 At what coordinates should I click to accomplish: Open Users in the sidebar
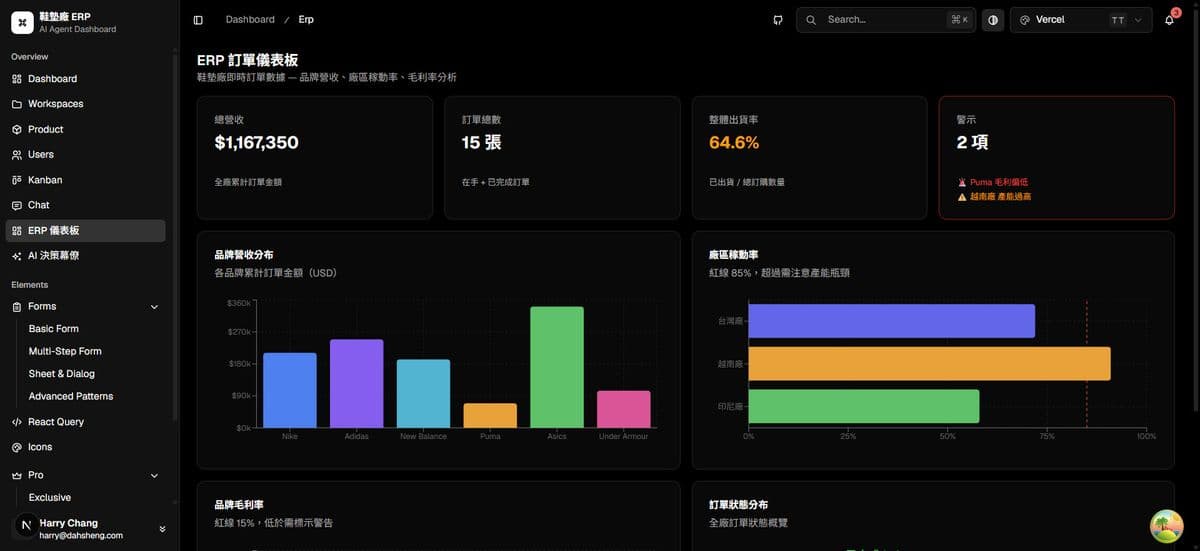[x=87, y=155]
